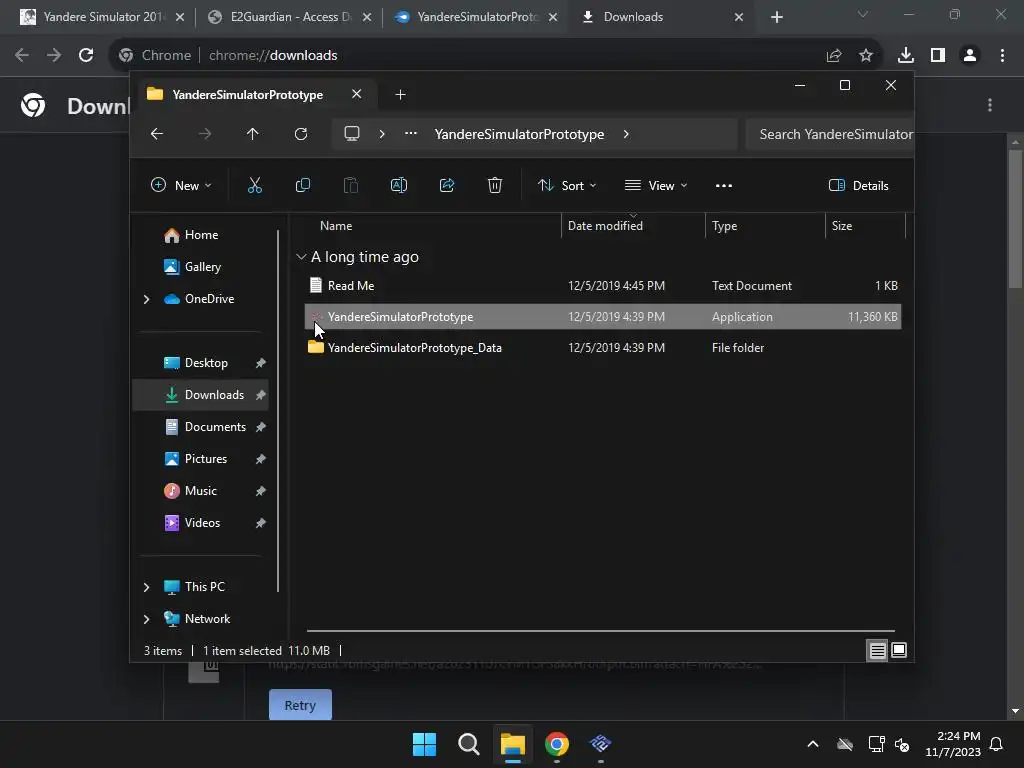Copy the selected item in Explorer toolbar
The image size is (1024, 768).
tap(302, 185)
